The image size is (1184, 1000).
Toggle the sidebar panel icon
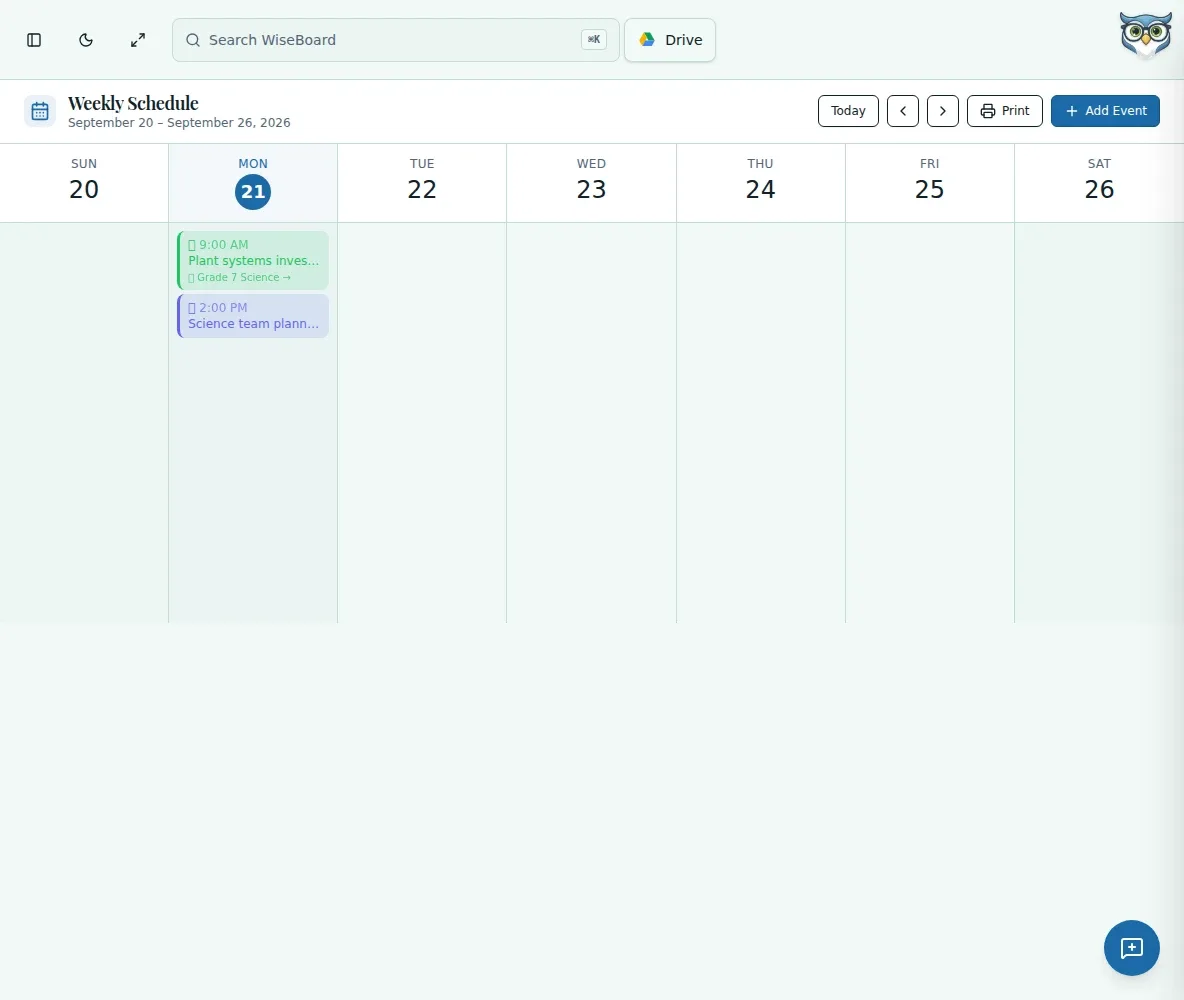(x=34, y=40)
